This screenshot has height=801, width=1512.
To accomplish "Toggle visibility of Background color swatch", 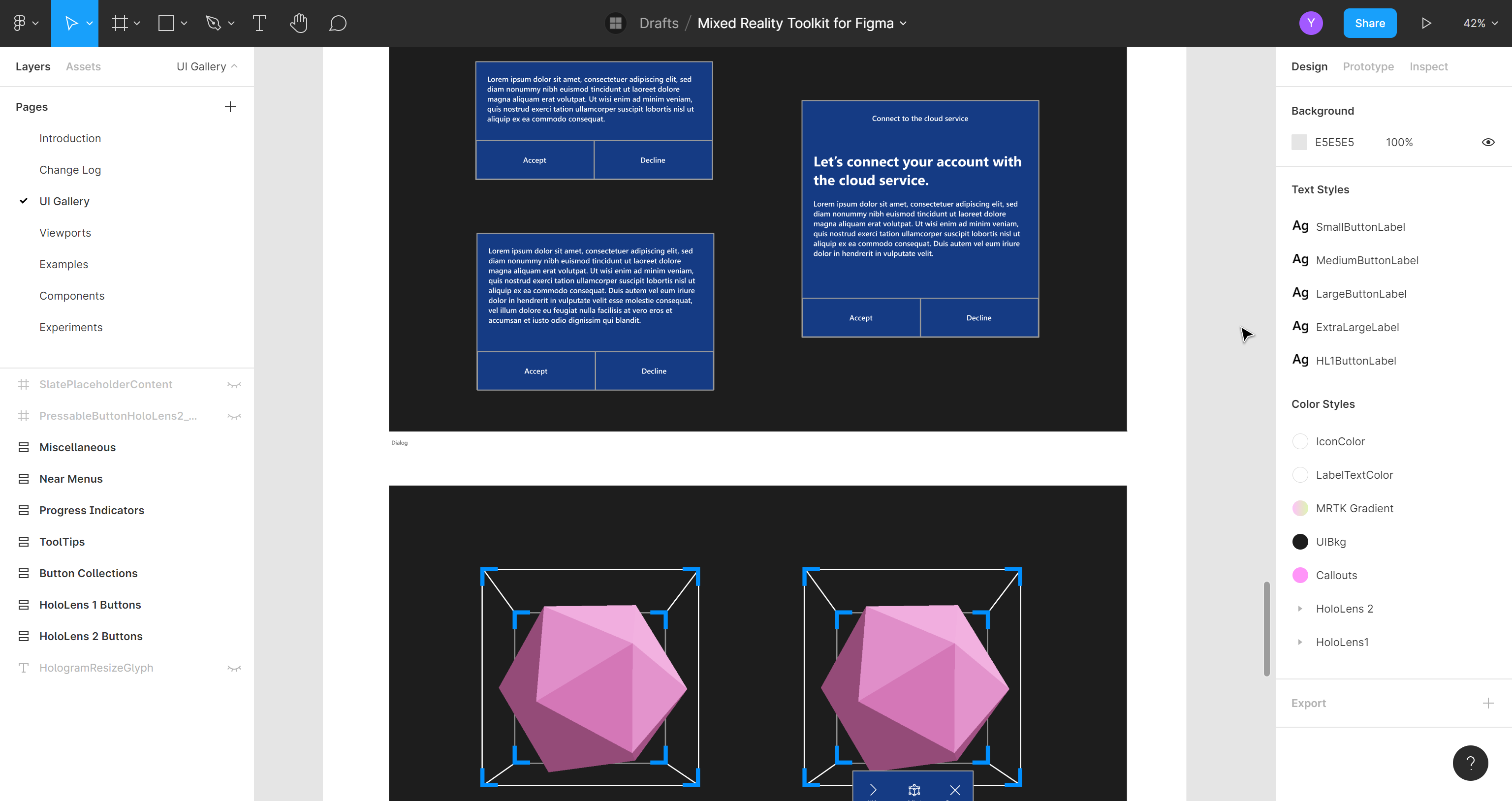I will [x=1489, y=142].
